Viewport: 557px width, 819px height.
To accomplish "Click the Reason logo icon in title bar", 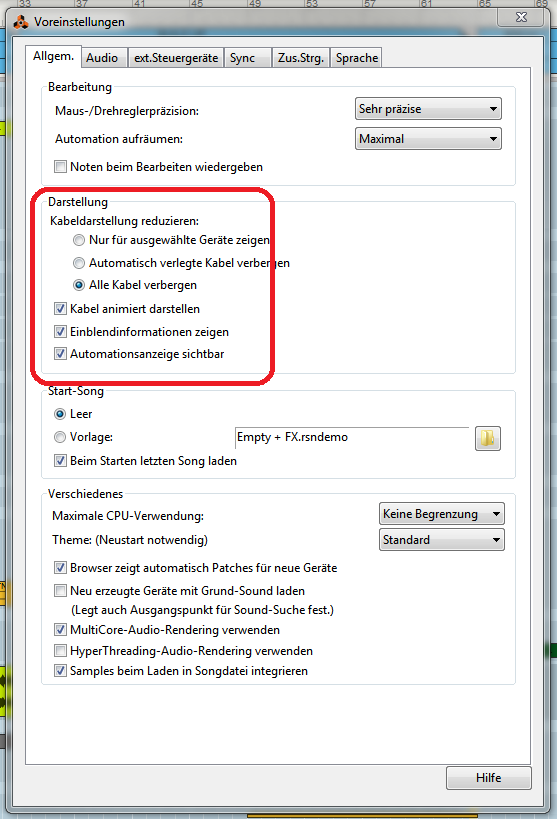I will [21, 22].
